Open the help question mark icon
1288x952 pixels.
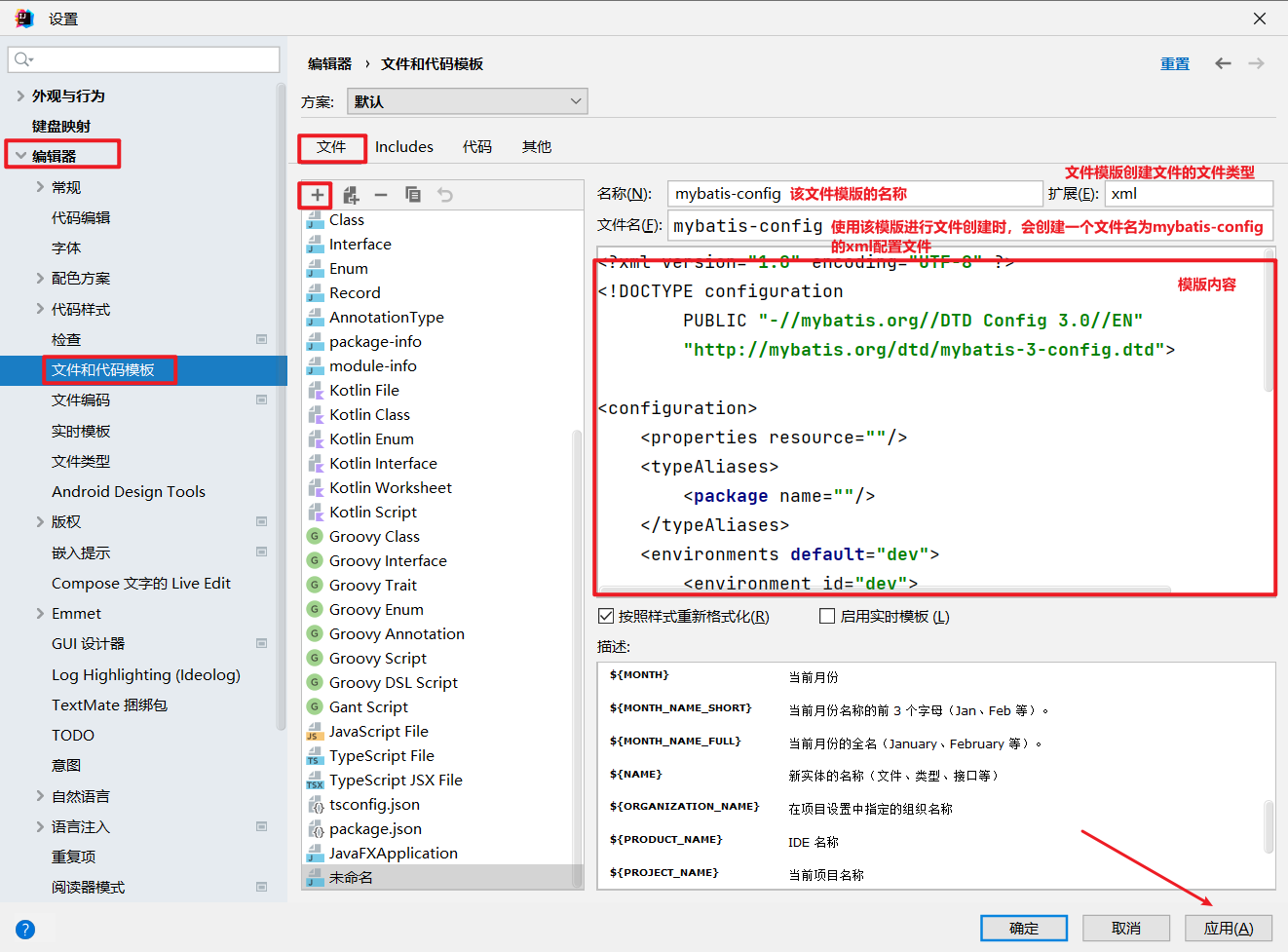point(25,930)
